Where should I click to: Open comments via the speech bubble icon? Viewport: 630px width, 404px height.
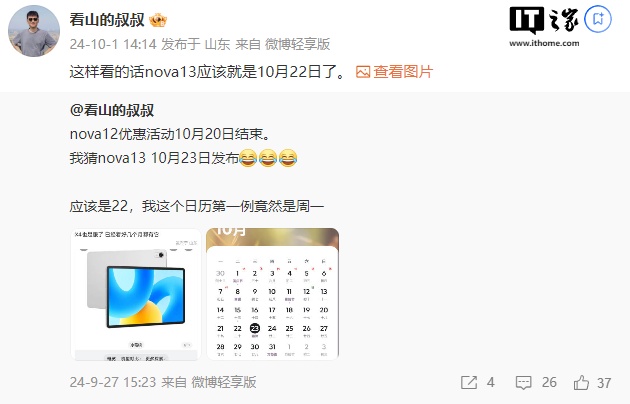click(524, 383)
